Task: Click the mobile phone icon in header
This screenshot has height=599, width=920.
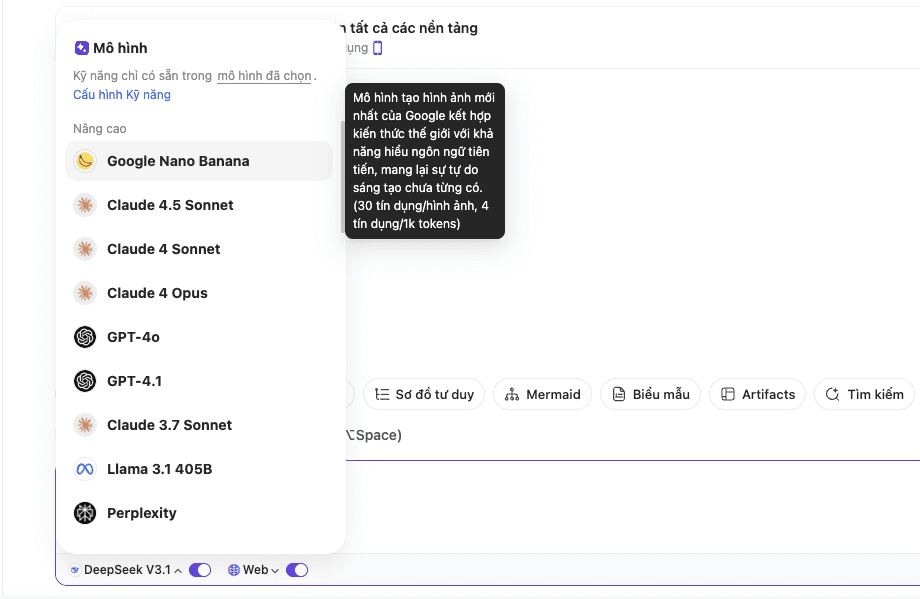Action: pos(378,48)
